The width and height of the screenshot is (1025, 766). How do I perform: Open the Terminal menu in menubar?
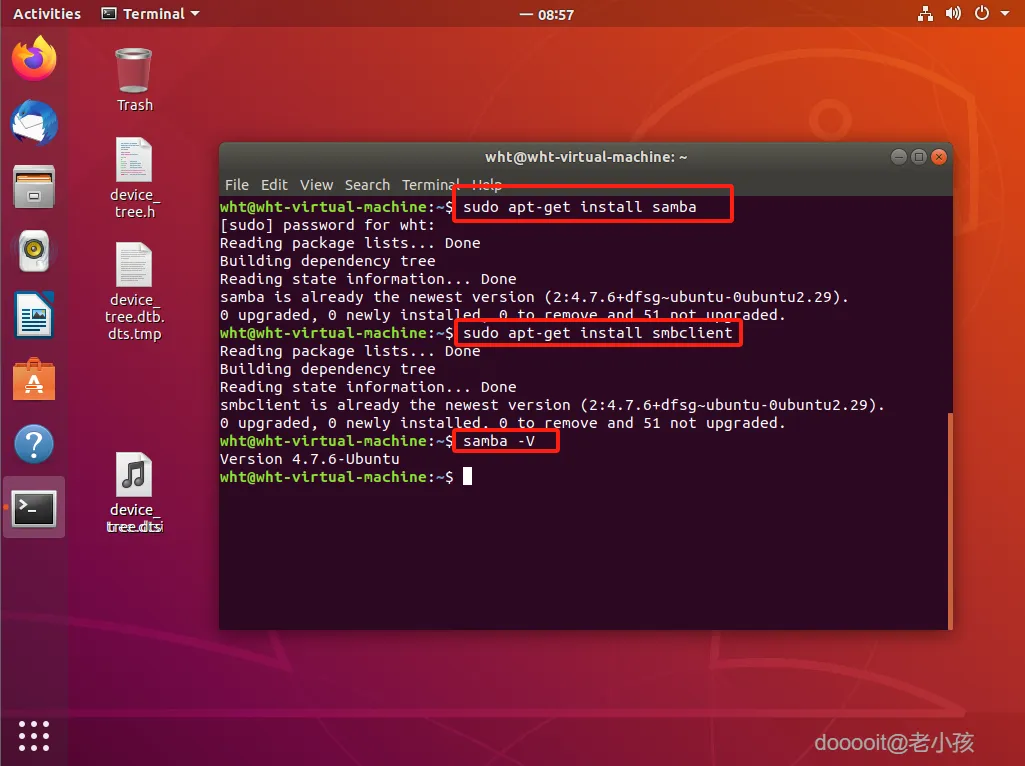[430, 185]
